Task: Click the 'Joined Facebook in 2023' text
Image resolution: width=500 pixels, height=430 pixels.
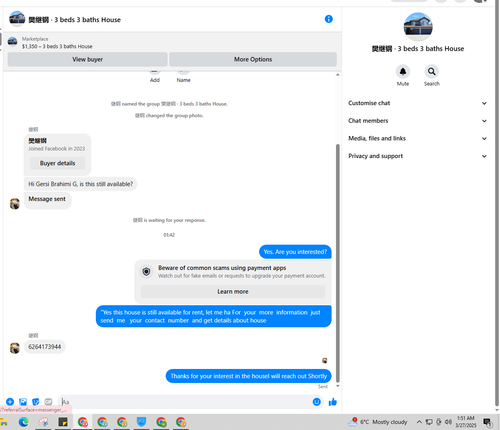Action: [x=57, y=149]
